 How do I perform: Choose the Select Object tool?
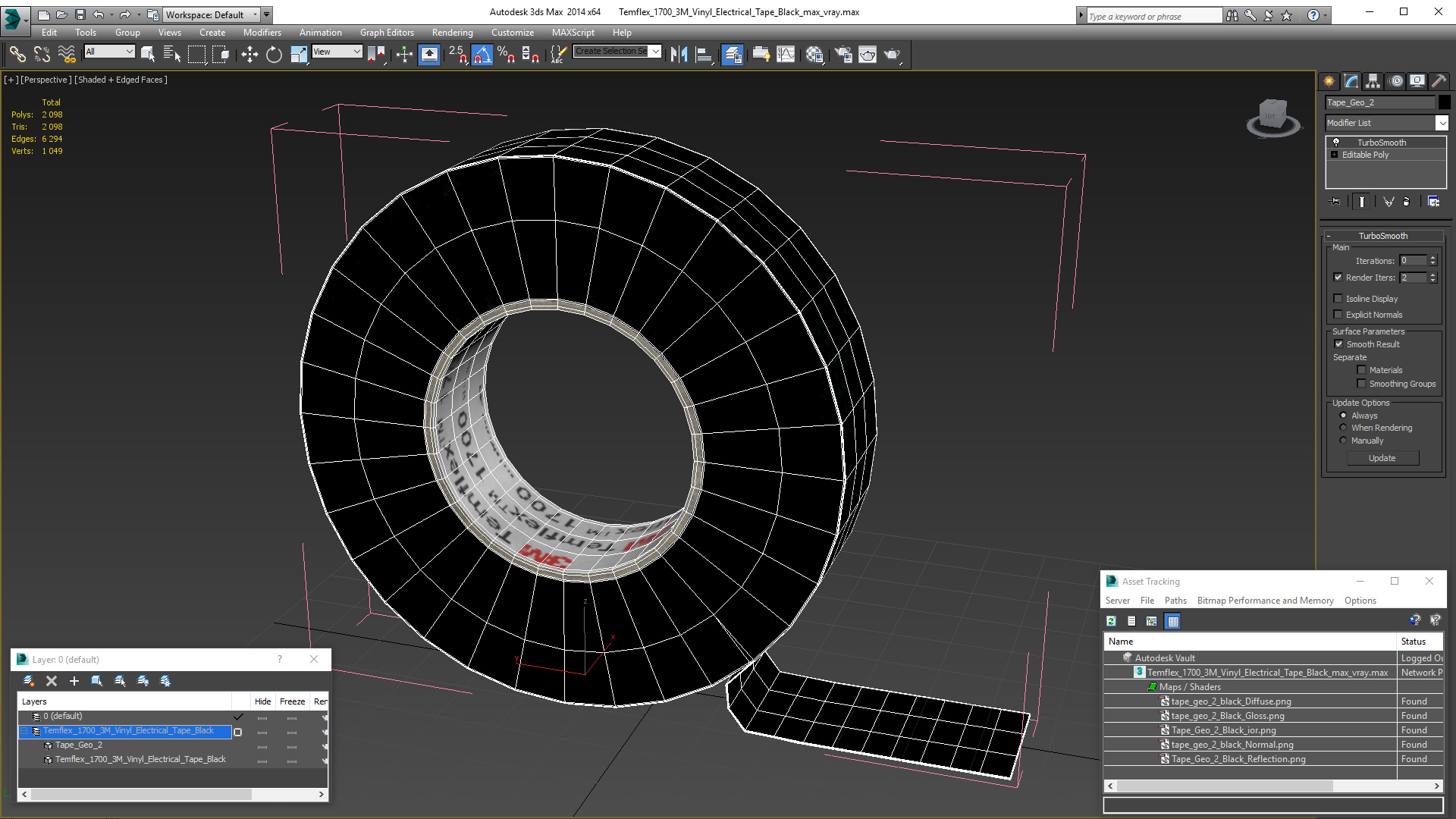click(x=148, y=54)
